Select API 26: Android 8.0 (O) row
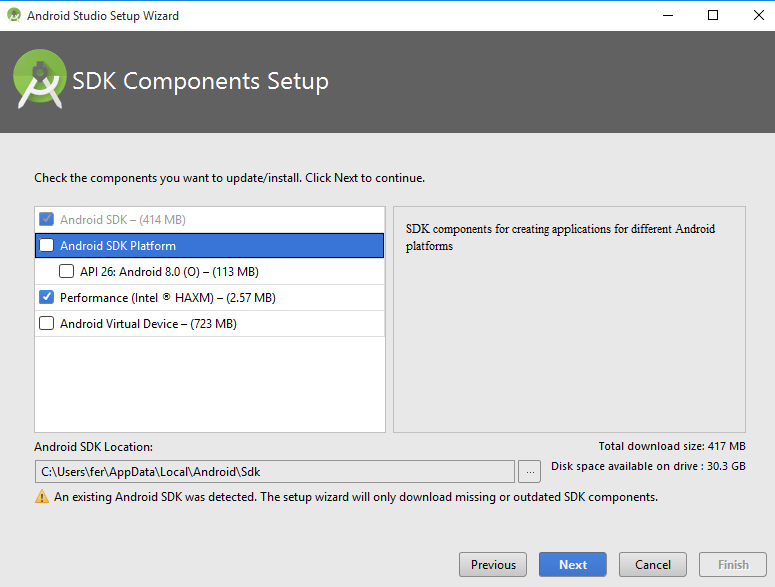This screenshot has width=775, height=587. click(210, 271)
